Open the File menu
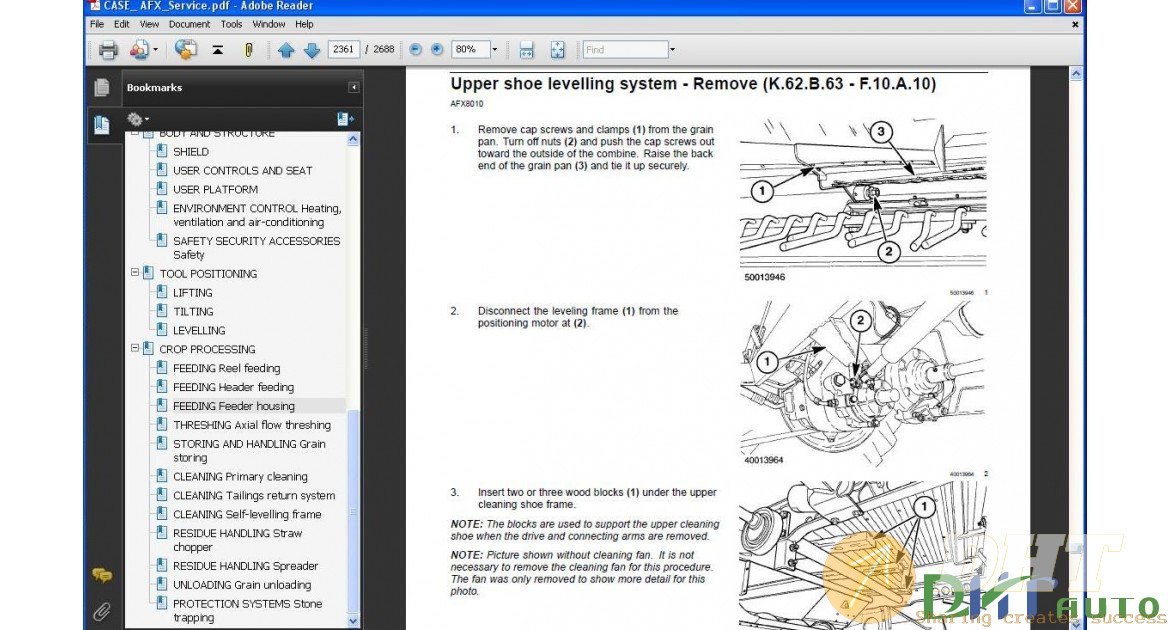This screenshot has width=1170, height=630. [97, 24]
